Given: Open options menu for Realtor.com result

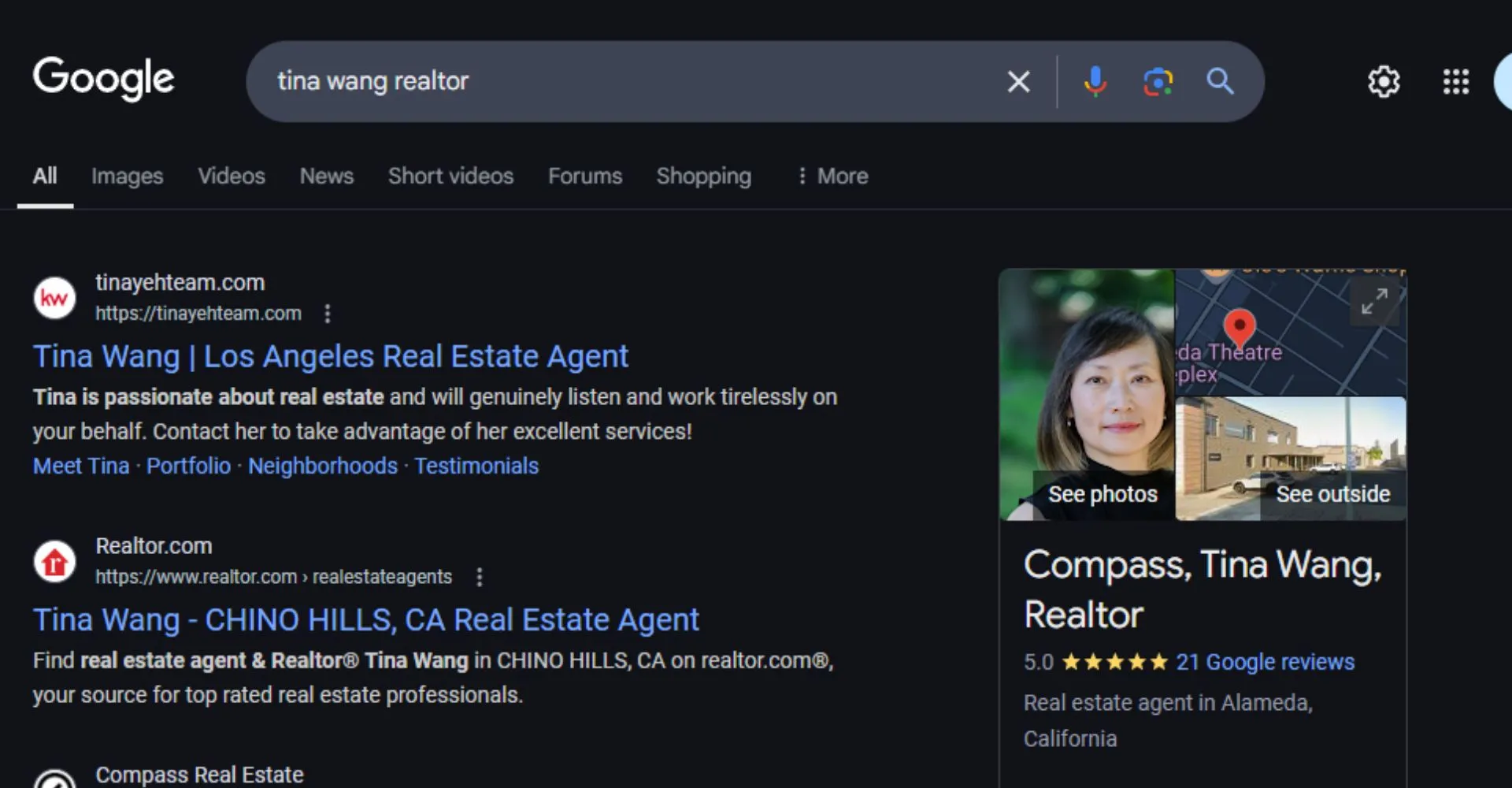Looking at the screenshot, I should click(479, 577).
